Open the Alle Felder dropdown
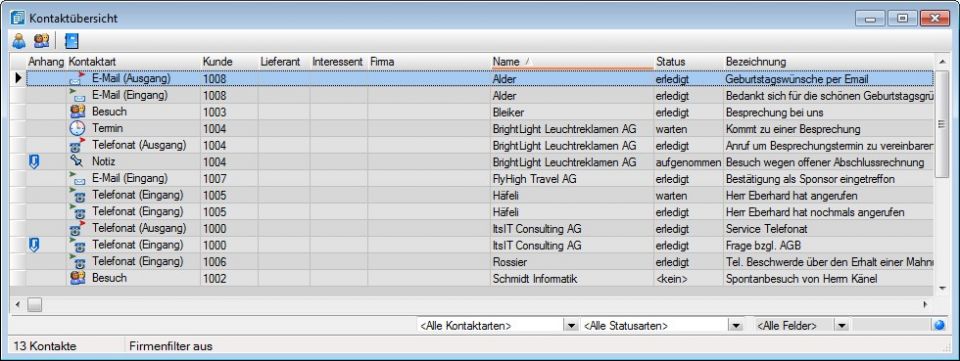960x361 pixels. click(x=842, y=326)
